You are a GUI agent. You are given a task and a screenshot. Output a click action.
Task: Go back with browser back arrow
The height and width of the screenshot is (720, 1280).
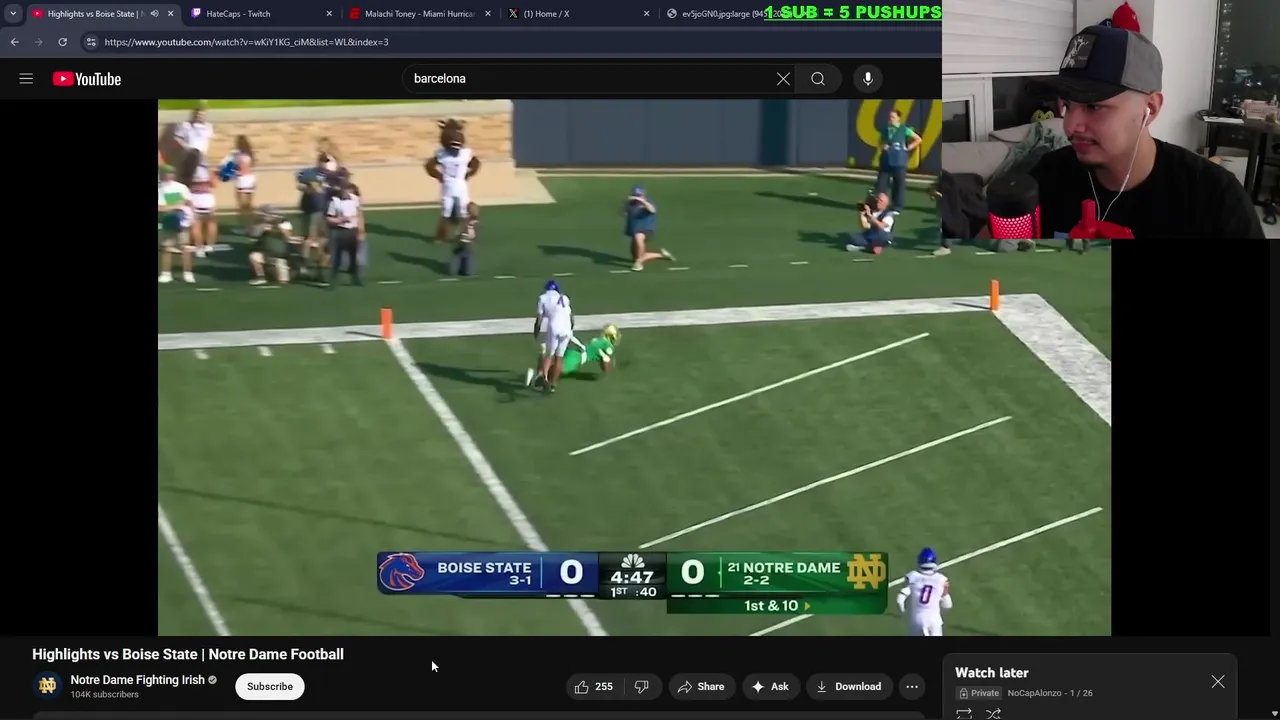(14, 42)
